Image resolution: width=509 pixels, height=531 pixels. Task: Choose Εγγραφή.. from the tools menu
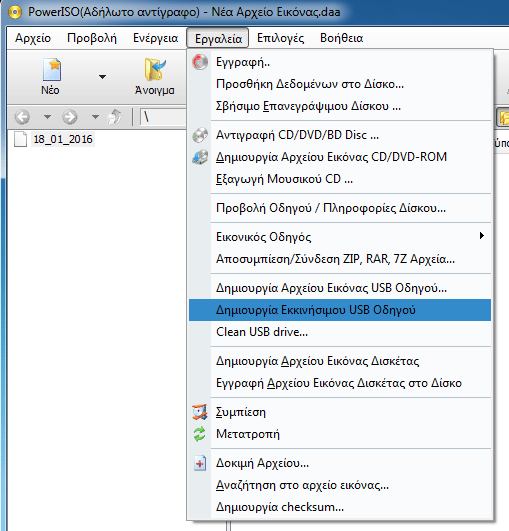(340, 62)
